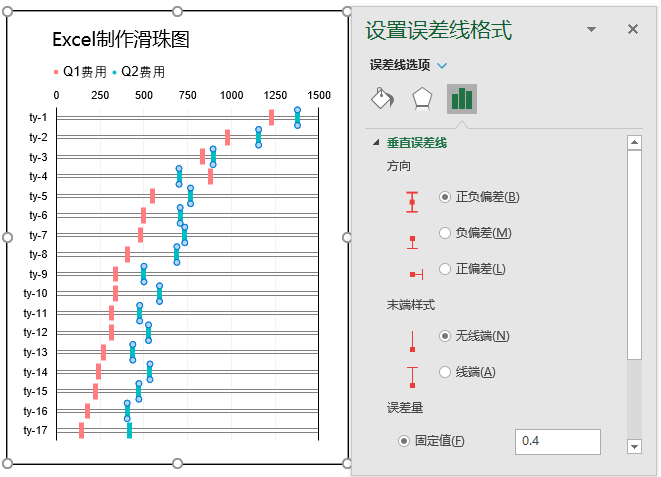Screen dimensions: 661x477
Task: Select the 固定值(F) radio button
Action: click(x=403, y=441)
